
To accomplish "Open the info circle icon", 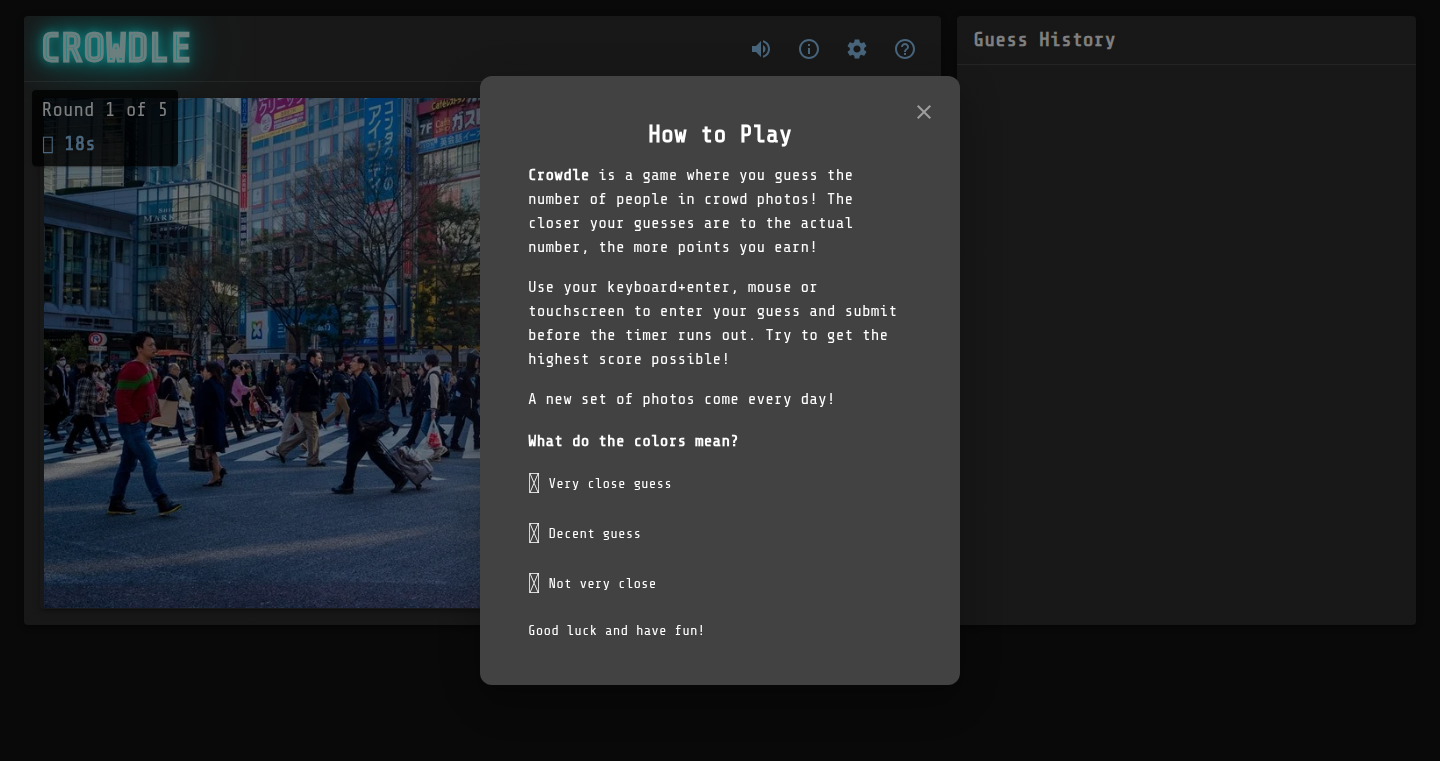I will tap(809, 49).
